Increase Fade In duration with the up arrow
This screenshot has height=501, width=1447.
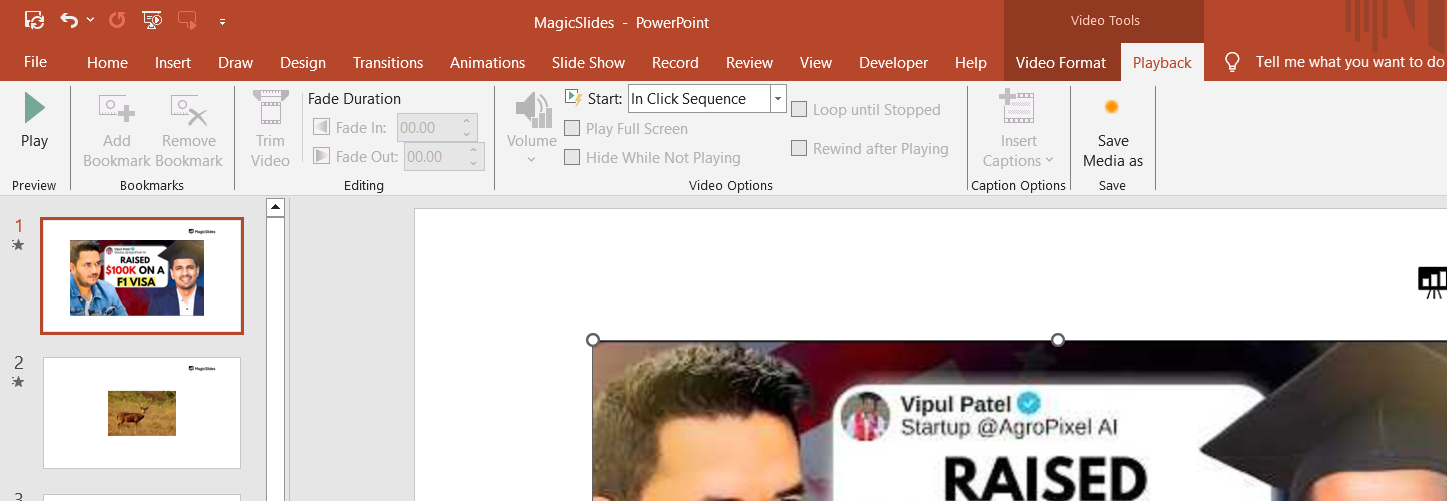point(467,122)
